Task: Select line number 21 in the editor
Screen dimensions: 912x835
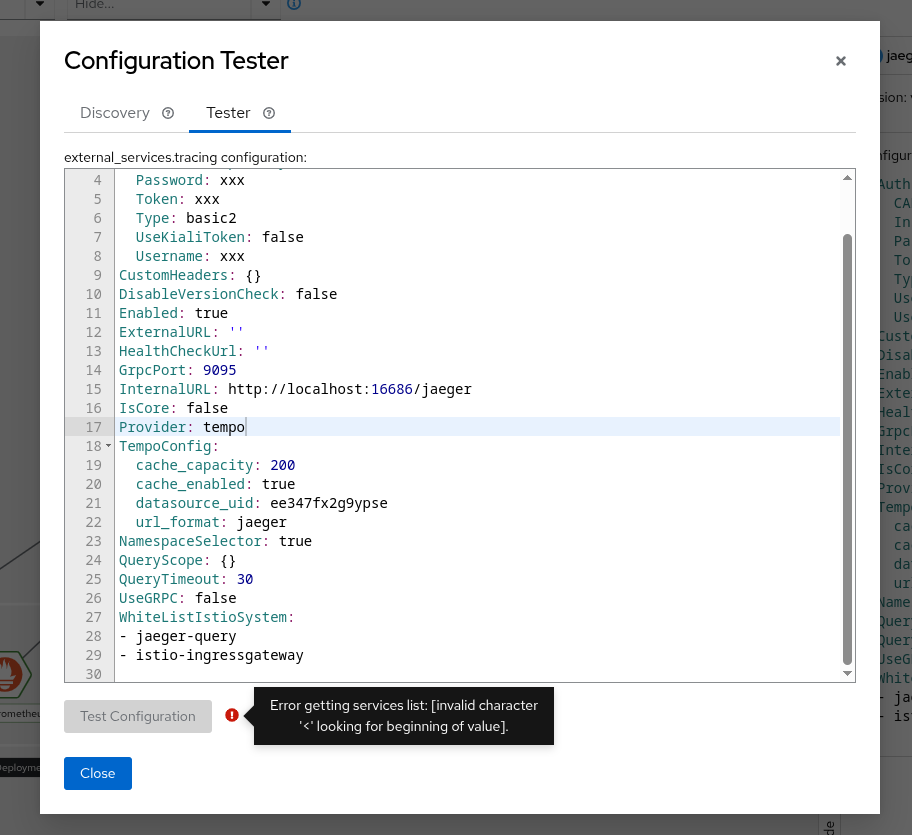Action: pos(93,503)
